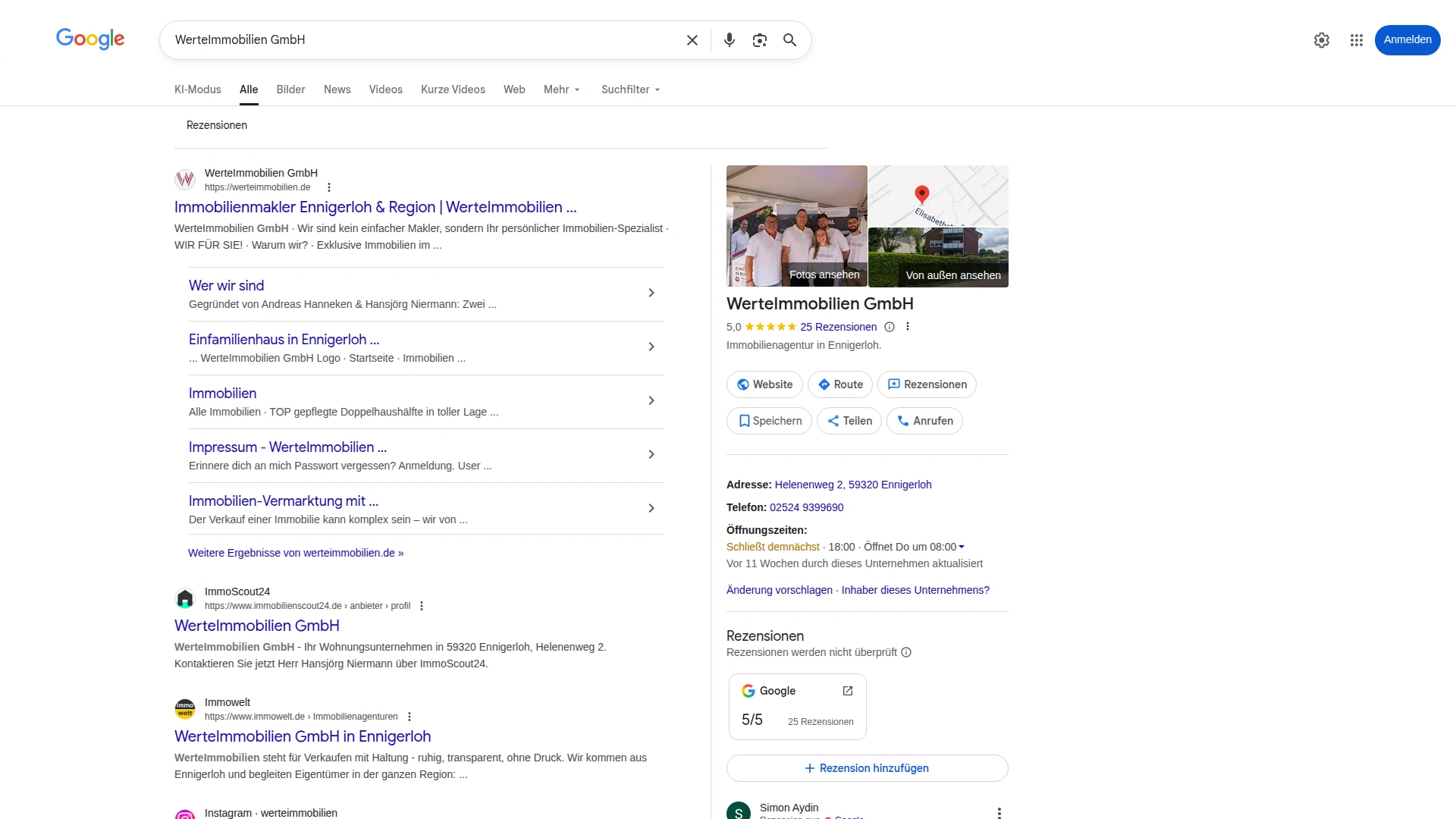Open Weitere Ergebnisse von werteimmobilien.de
This screenshot has height=819, width=1456.
pyautogui.click(x=296, y=553)
